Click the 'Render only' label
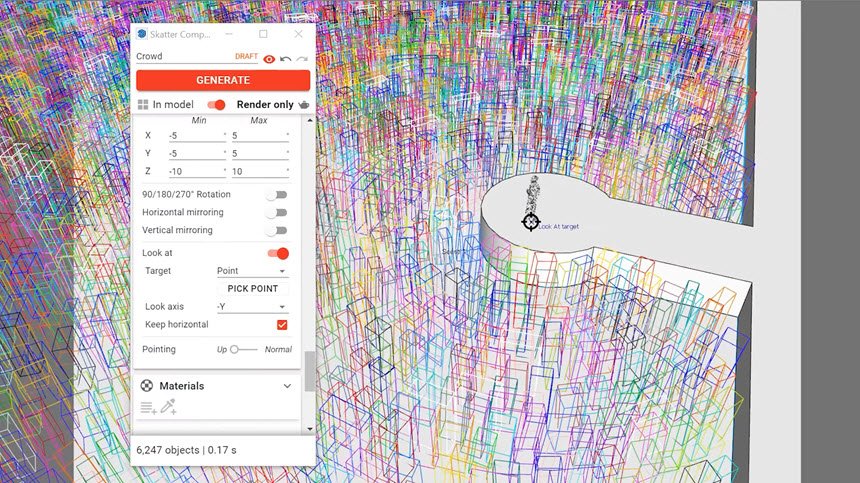This screenshot has width=860, height=483. point(265,105)
